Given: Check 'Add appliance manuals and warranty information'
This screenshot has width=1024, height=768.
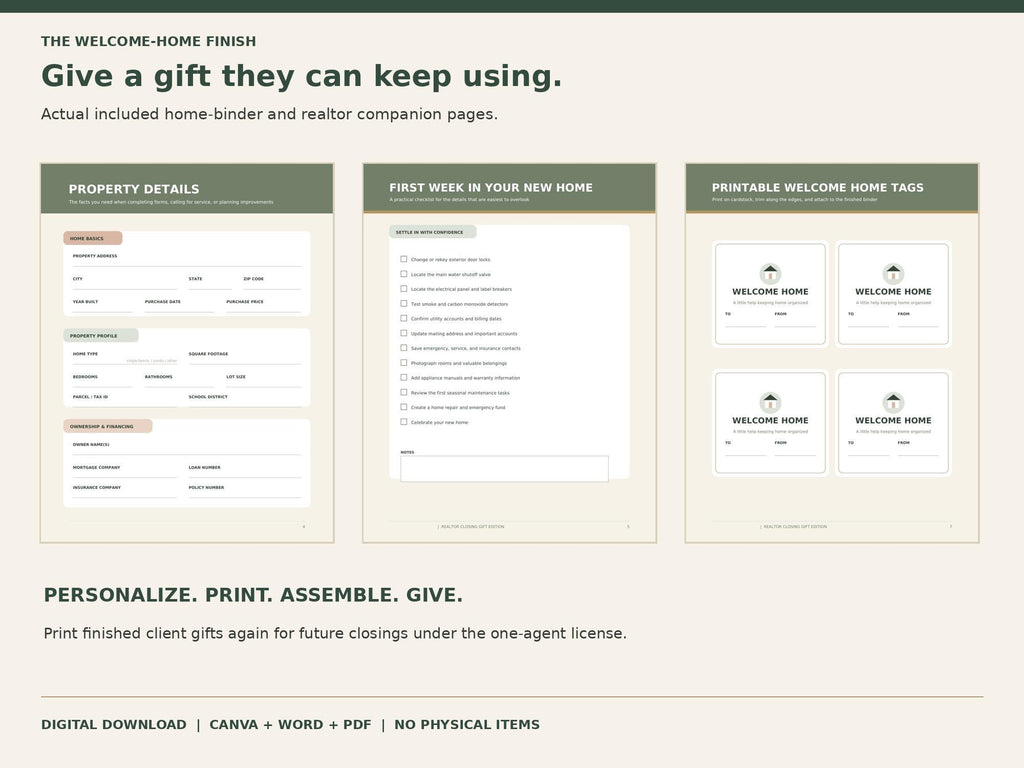Looking at the screenshot, I should [404, 377].
